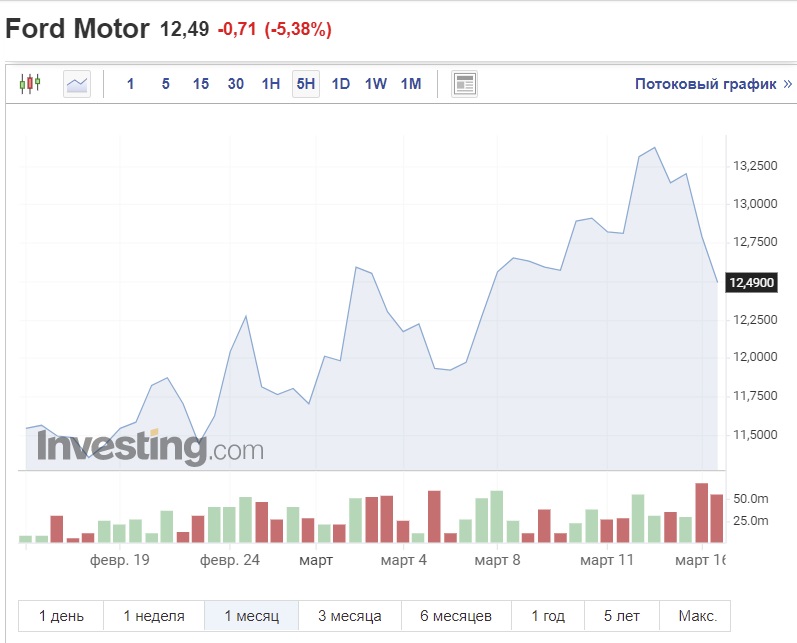
Task: Select the 5 лет range tab
Action: pyautogui.click(x=622, y=616)
